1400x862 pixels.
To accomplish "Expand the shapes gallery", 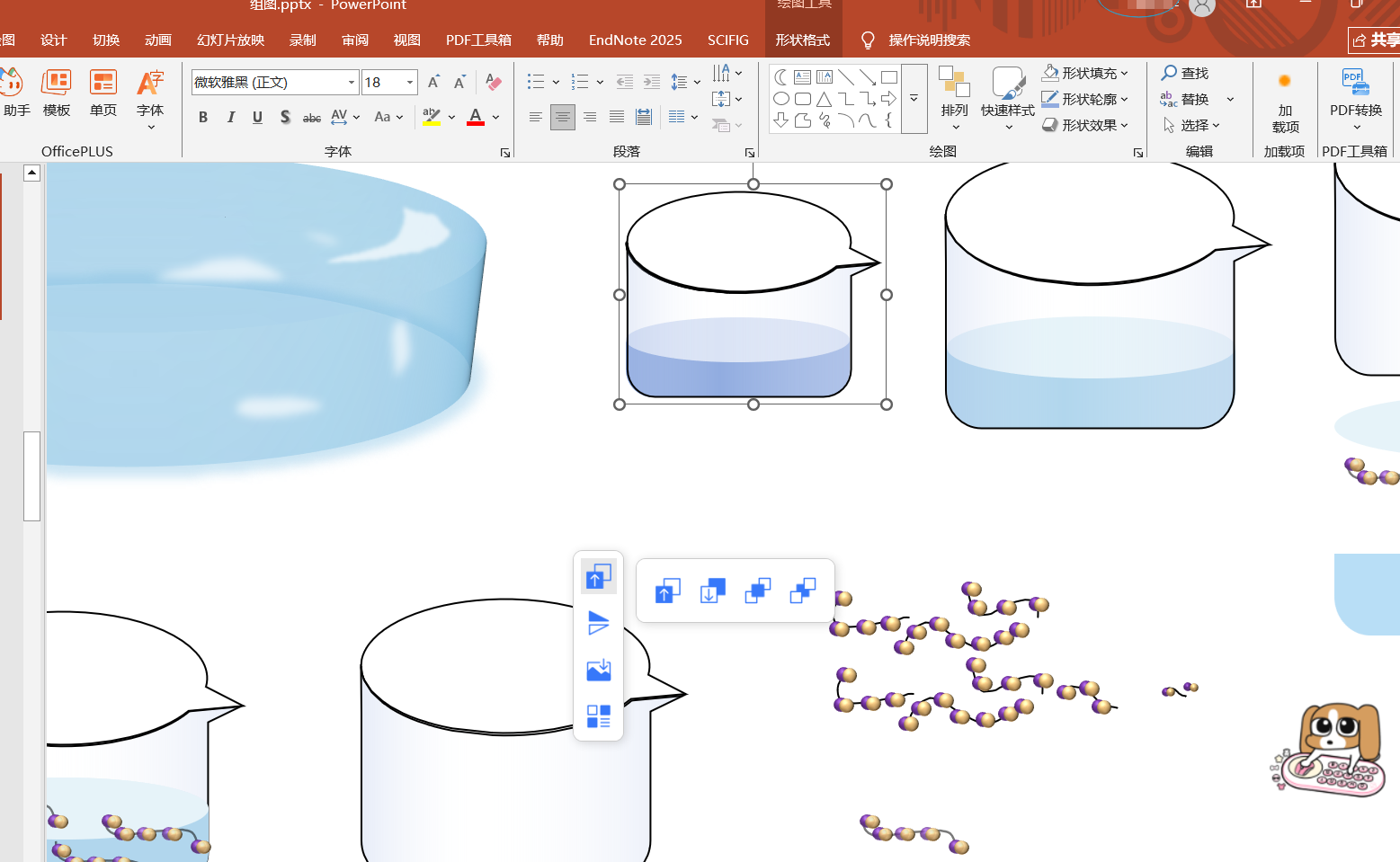I will [x=914, y=99].
